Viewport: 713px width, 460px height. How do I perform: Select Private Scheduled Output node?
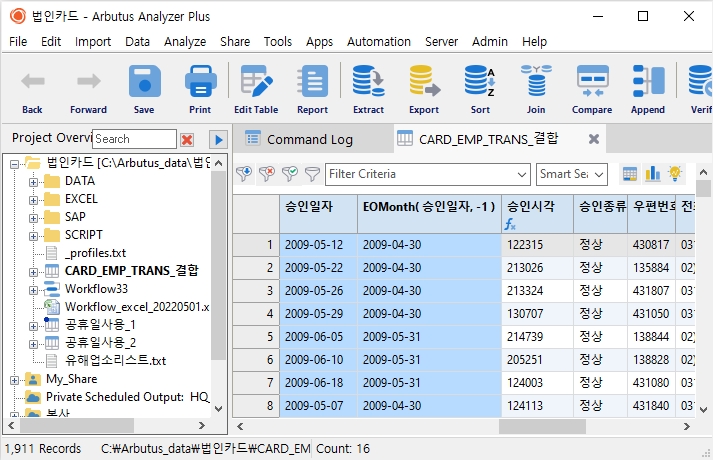(x=127, y=397)
